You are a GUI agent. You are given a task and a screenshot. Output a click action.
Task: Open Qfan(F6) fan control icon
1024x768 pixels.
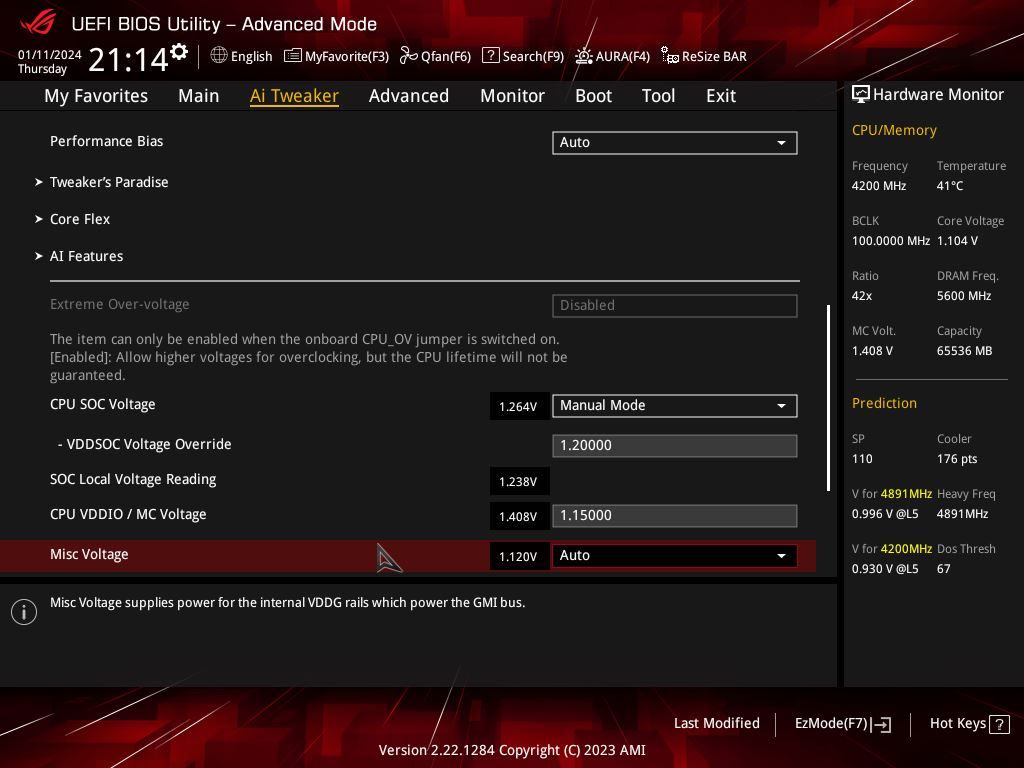(x=408, y=56)
